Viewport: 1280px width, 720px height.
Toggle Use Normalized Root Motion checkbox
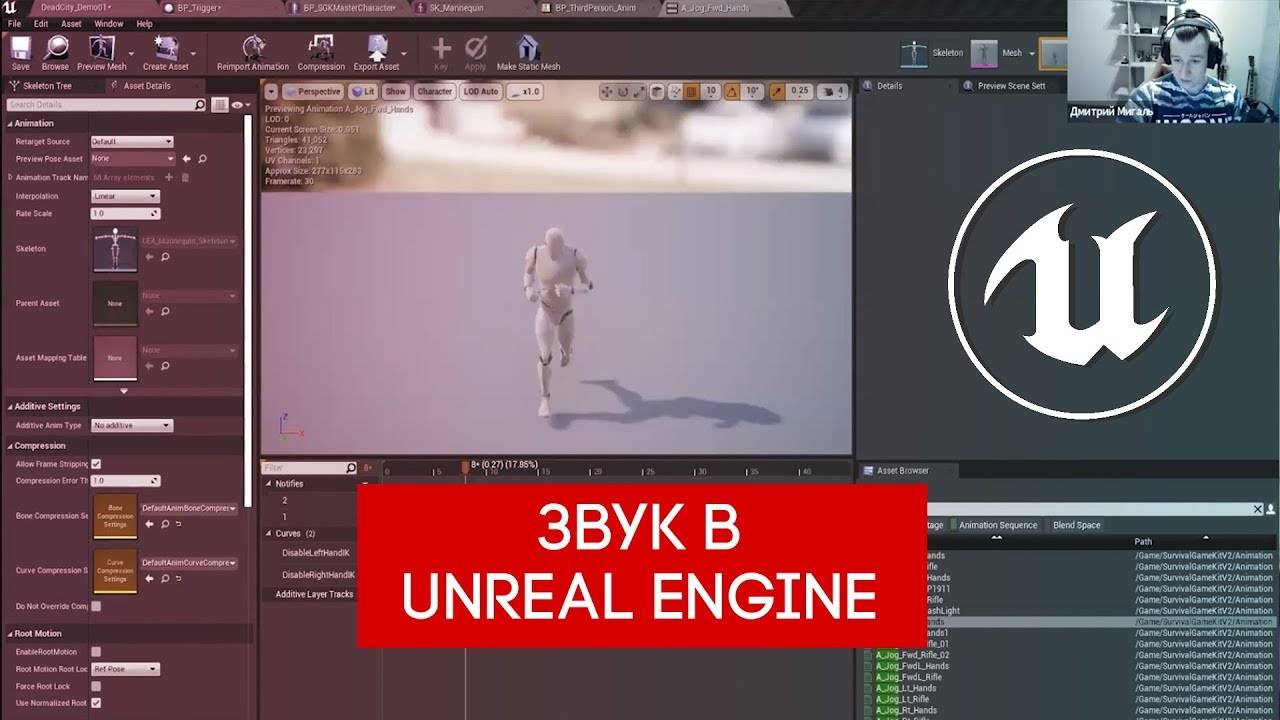tap(96, 703)
